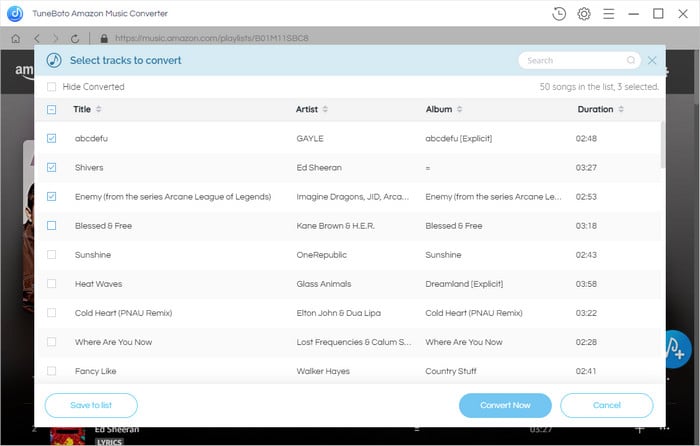Sort tracks by Album arrows
Viewport: 700px width, 446px height.
pyautogui.click(x=459, y=109)
